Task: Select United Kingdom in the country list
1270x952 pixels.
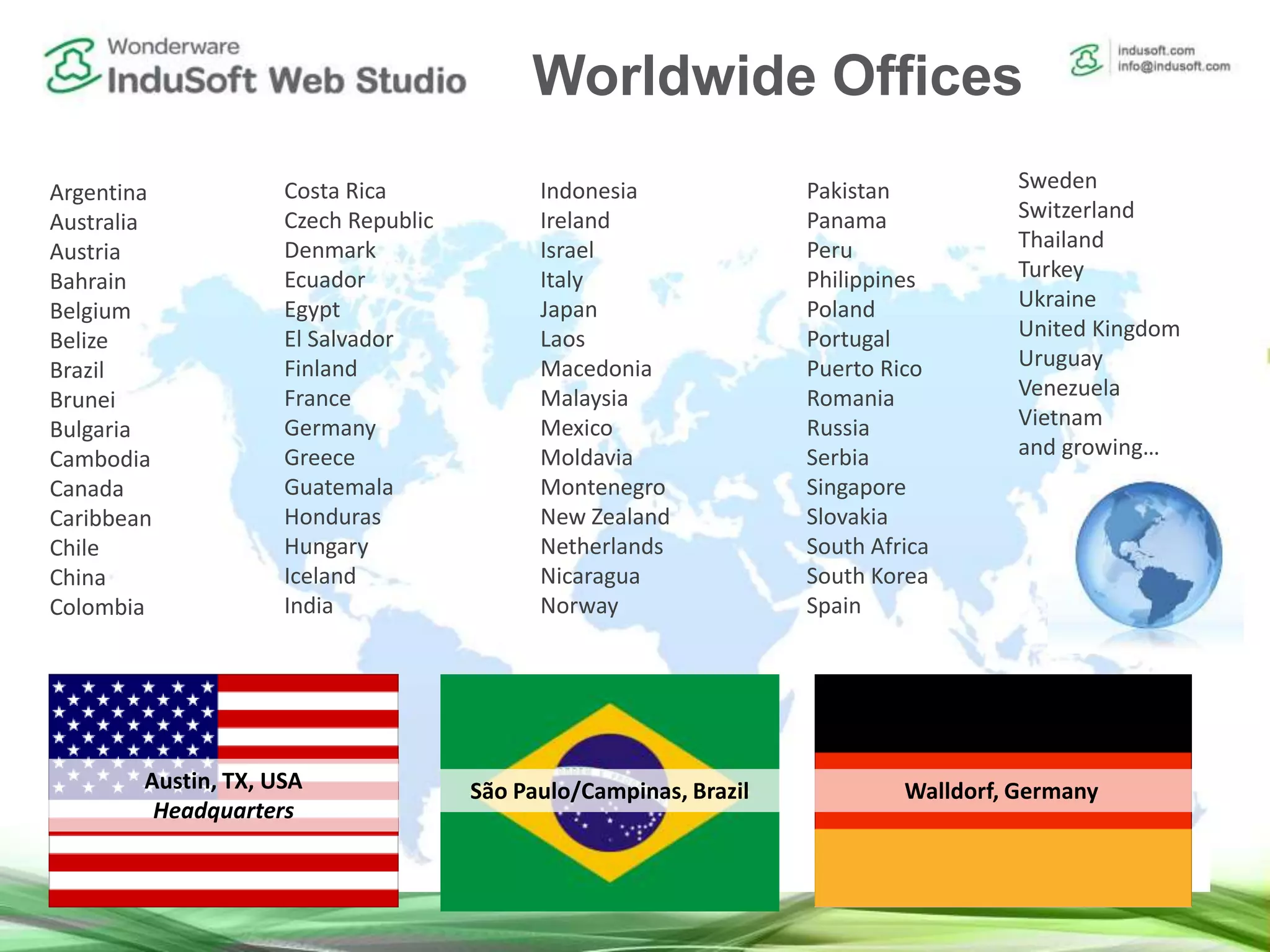Action: [x=1099, y=329]
